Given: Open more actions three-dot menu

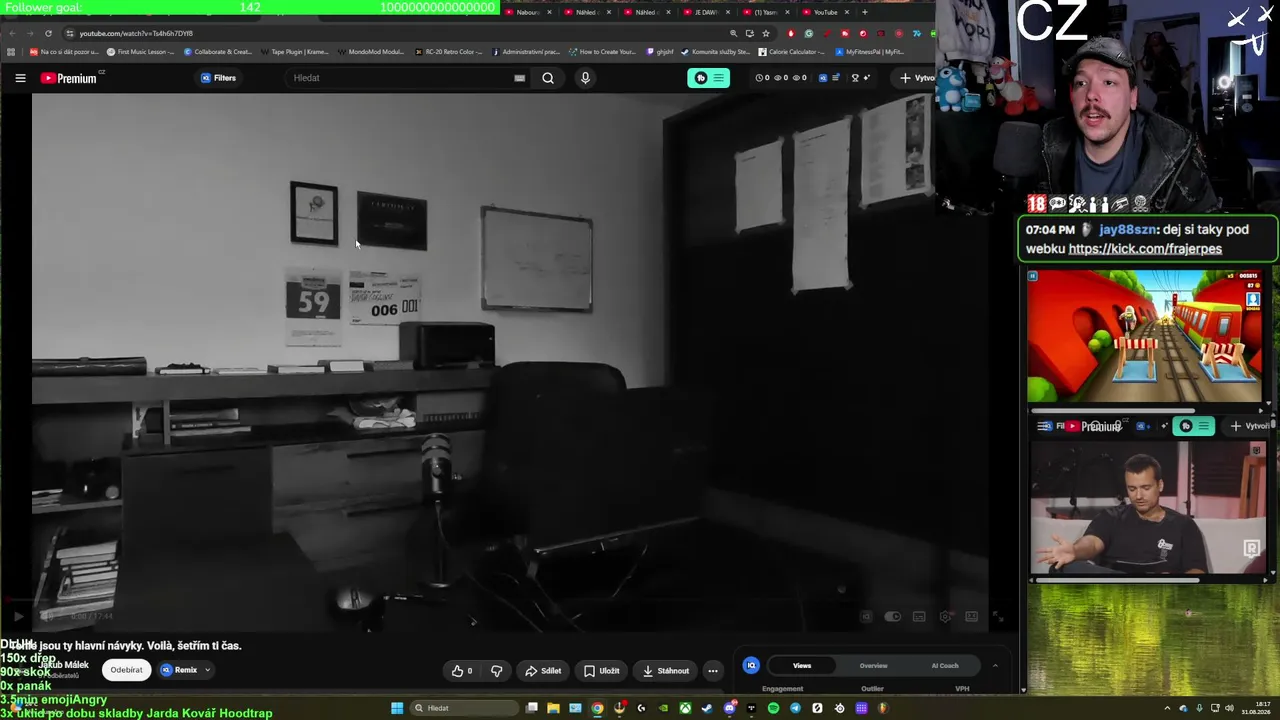Looking at the screenshot, I should tap(712, 671).
